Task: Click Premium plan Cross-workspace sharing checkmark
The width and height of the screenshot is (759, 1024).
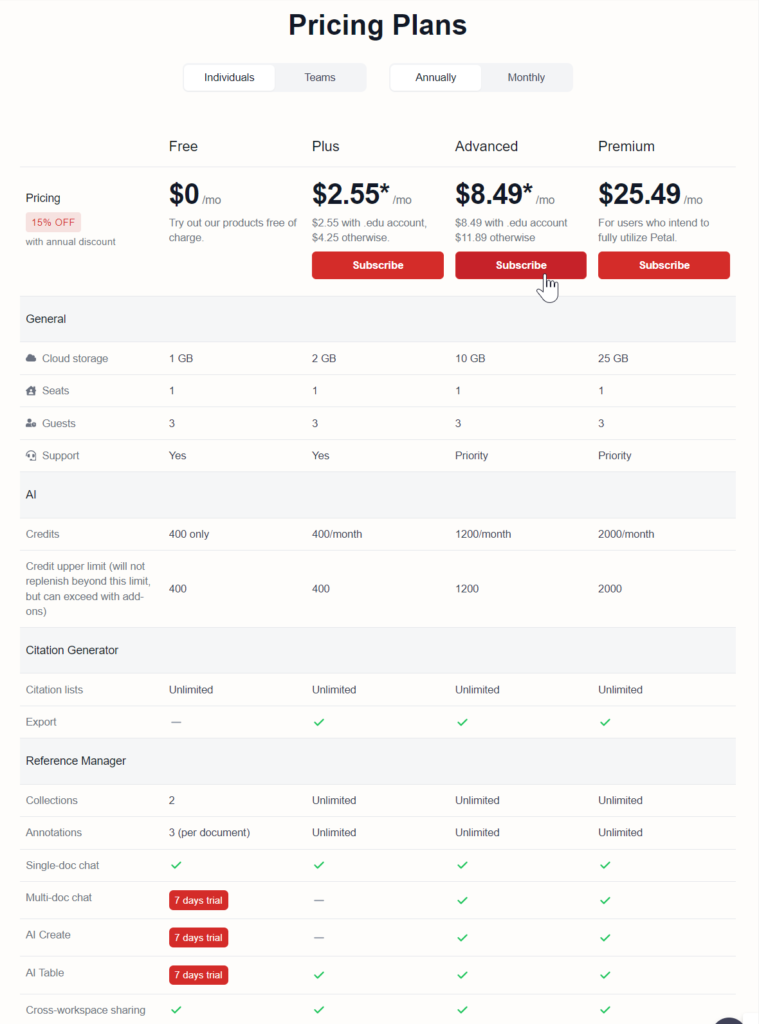Action: [x=605, y=1010]
